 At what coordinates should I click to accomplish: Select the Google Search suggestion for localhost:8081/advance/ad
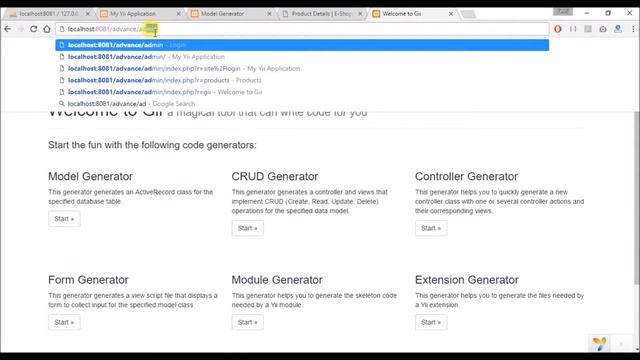point(302,104)
